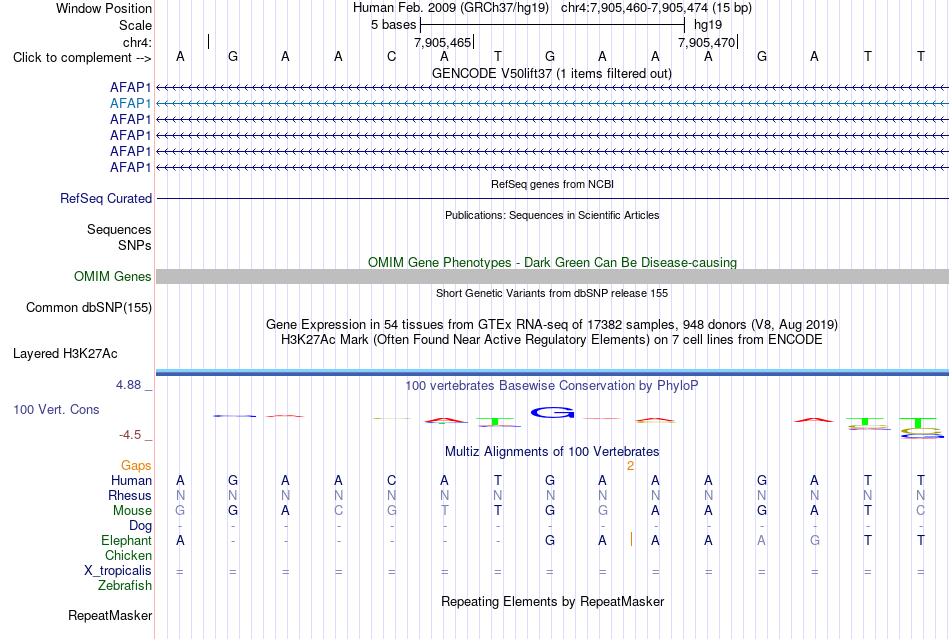
Task: Click the 'Human Feb. 2009 (GRCh37/hg19)' assembly text
Action: click(451, 8)
